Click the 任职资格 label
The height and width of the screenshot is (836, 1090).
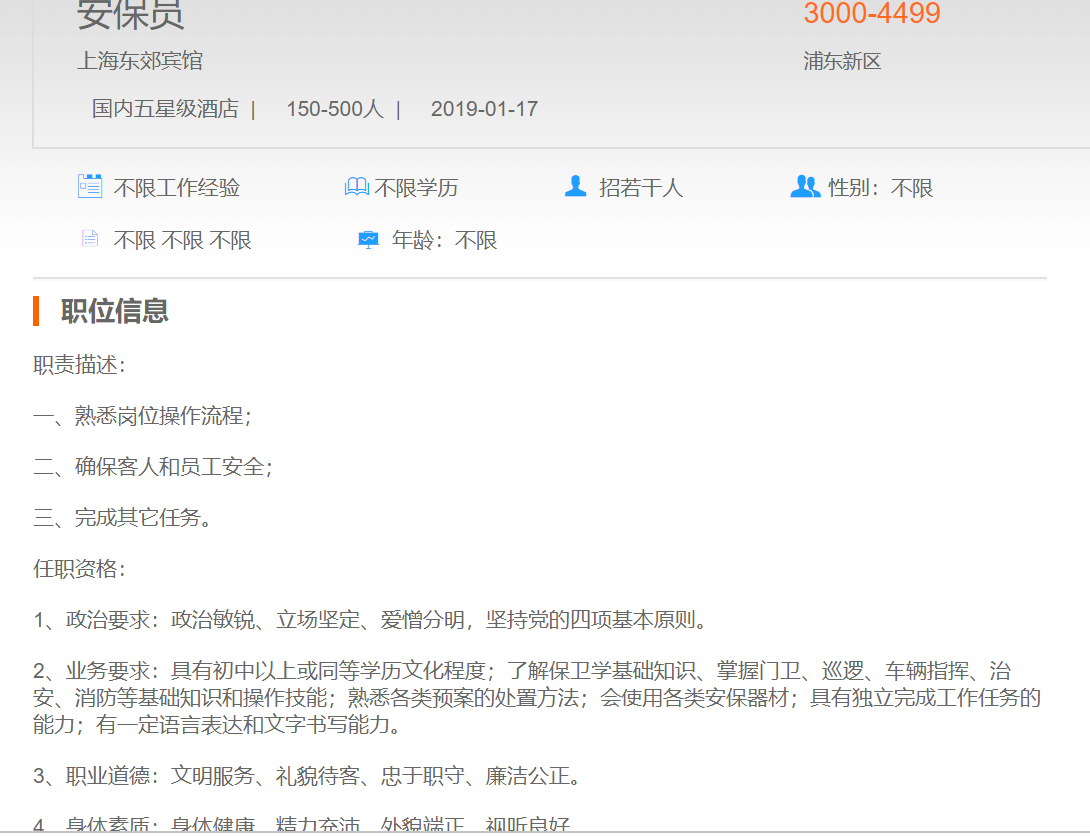click(80, 569)
